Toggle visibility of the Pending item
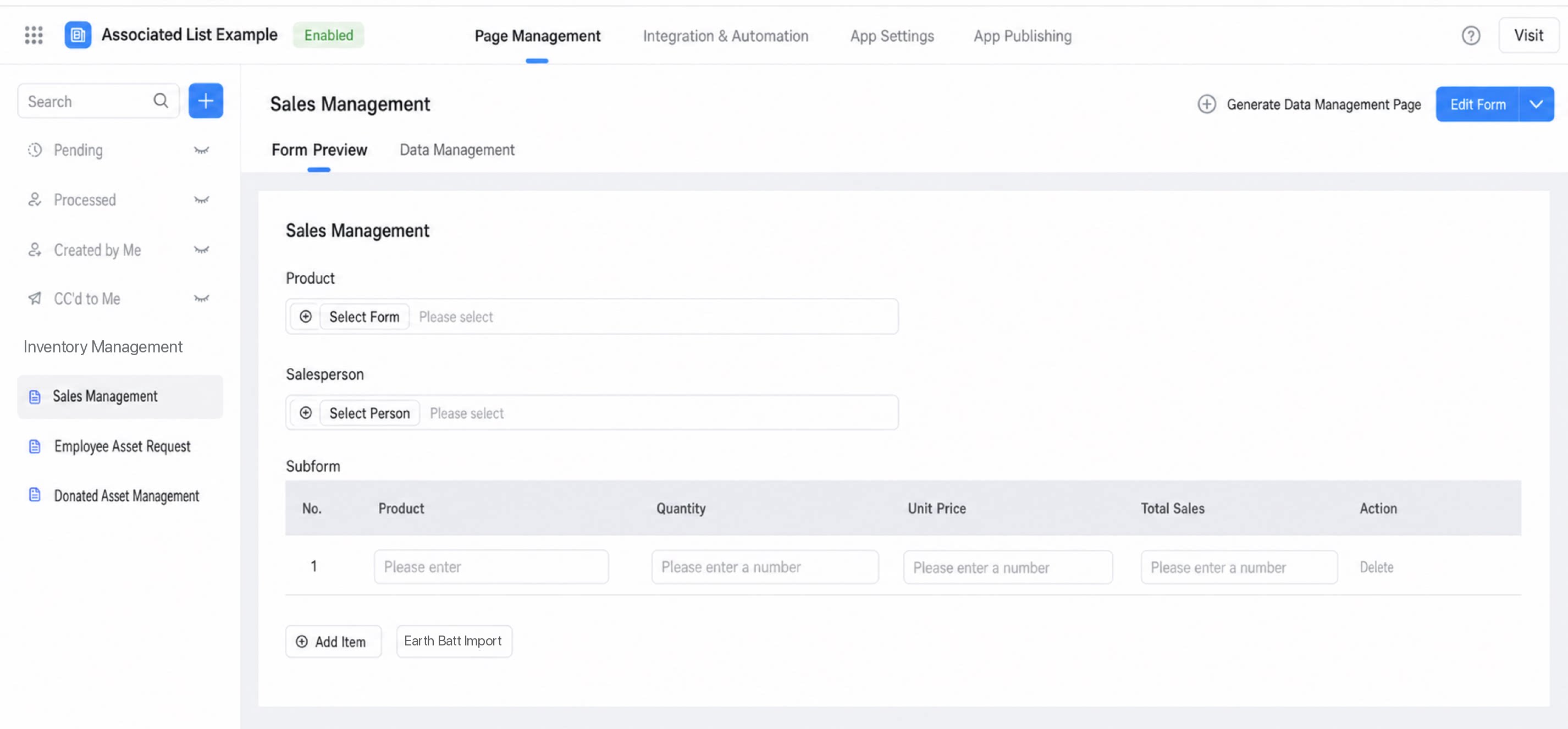1568x729 pixels. [201, 150]
